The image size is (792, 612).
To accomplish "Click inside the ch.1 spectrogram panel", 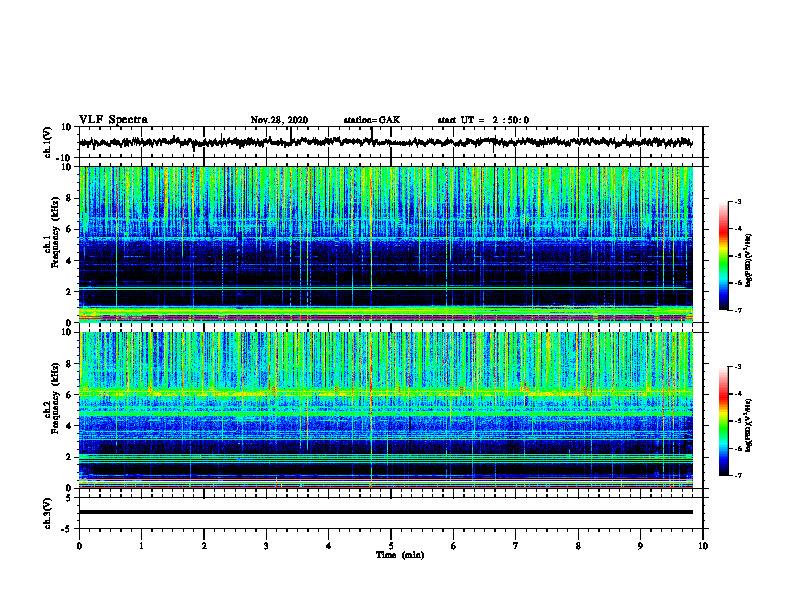I will tap(386, 244).
